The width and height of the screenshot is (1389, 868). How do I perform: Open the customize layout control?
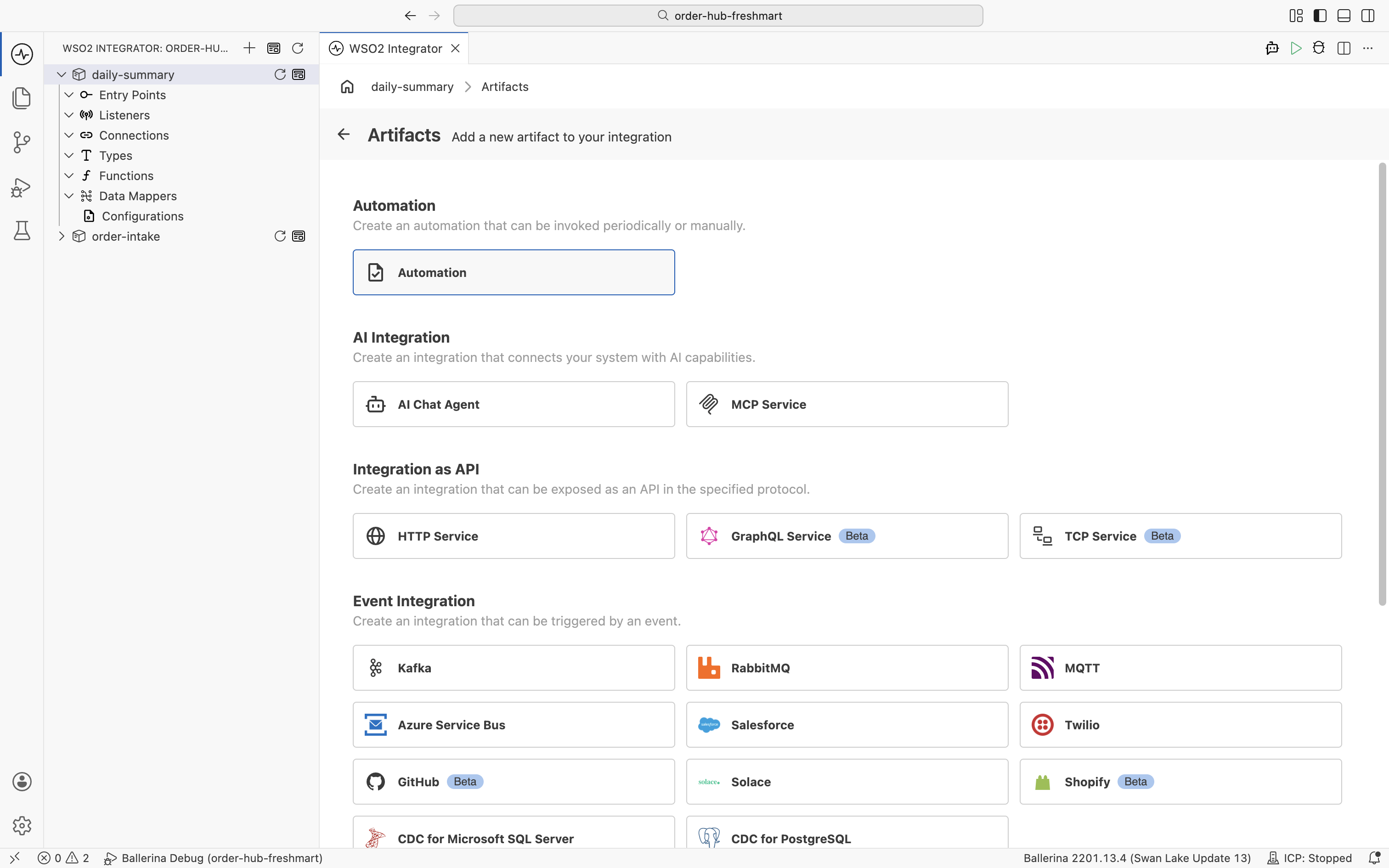tap(1296, 16)
